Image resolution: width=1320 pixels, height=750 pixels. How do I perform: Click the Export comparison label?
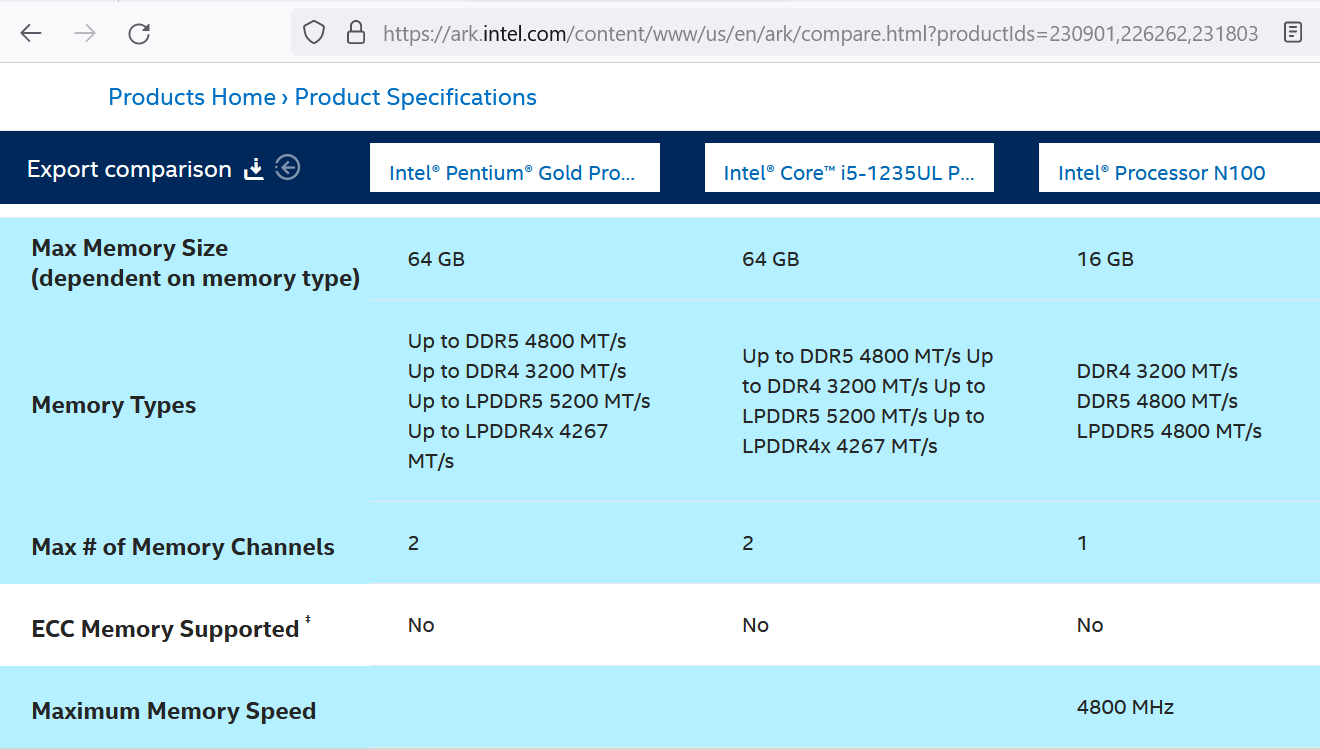tap(129, 169)
